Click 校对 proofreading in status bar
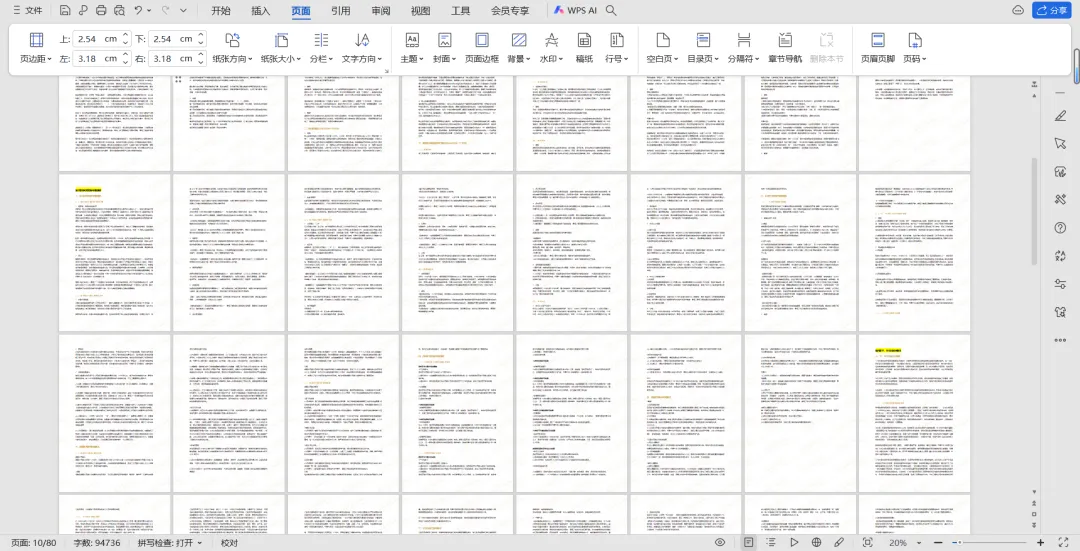 tap(229, 543)
